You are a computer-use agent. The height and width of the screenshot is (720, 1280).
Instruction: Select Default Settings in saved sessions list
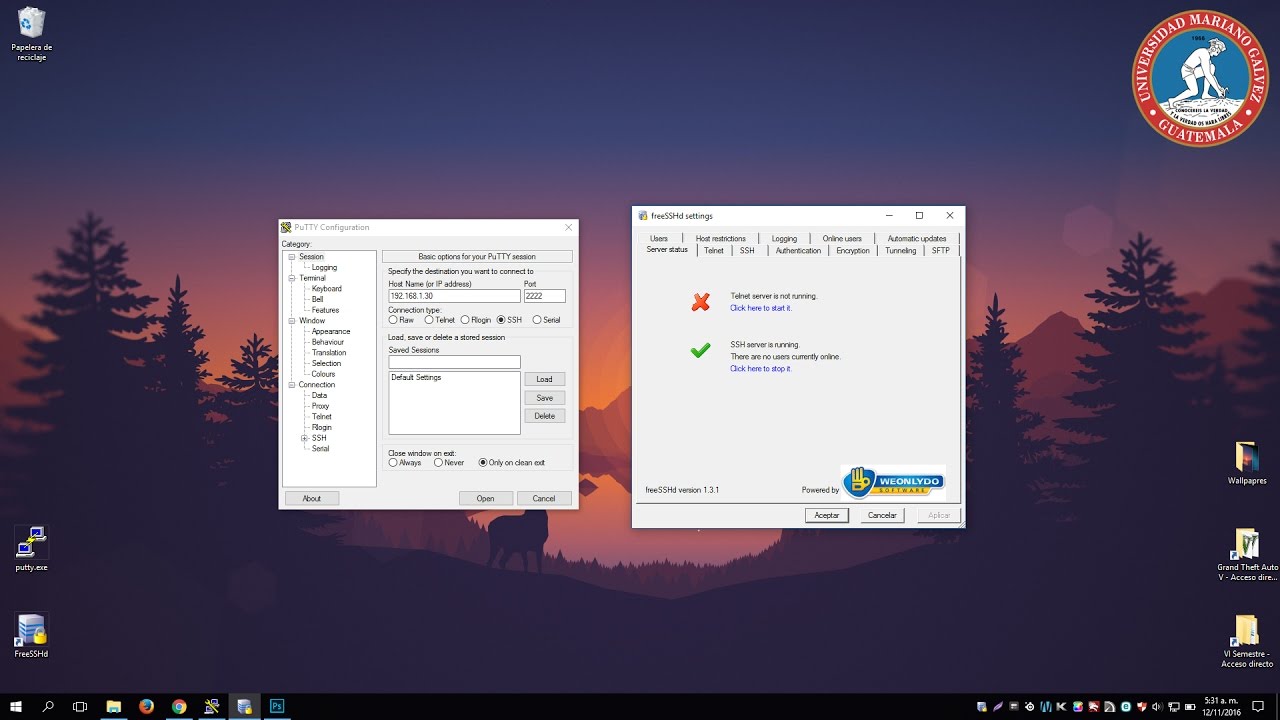pos(416,377)
